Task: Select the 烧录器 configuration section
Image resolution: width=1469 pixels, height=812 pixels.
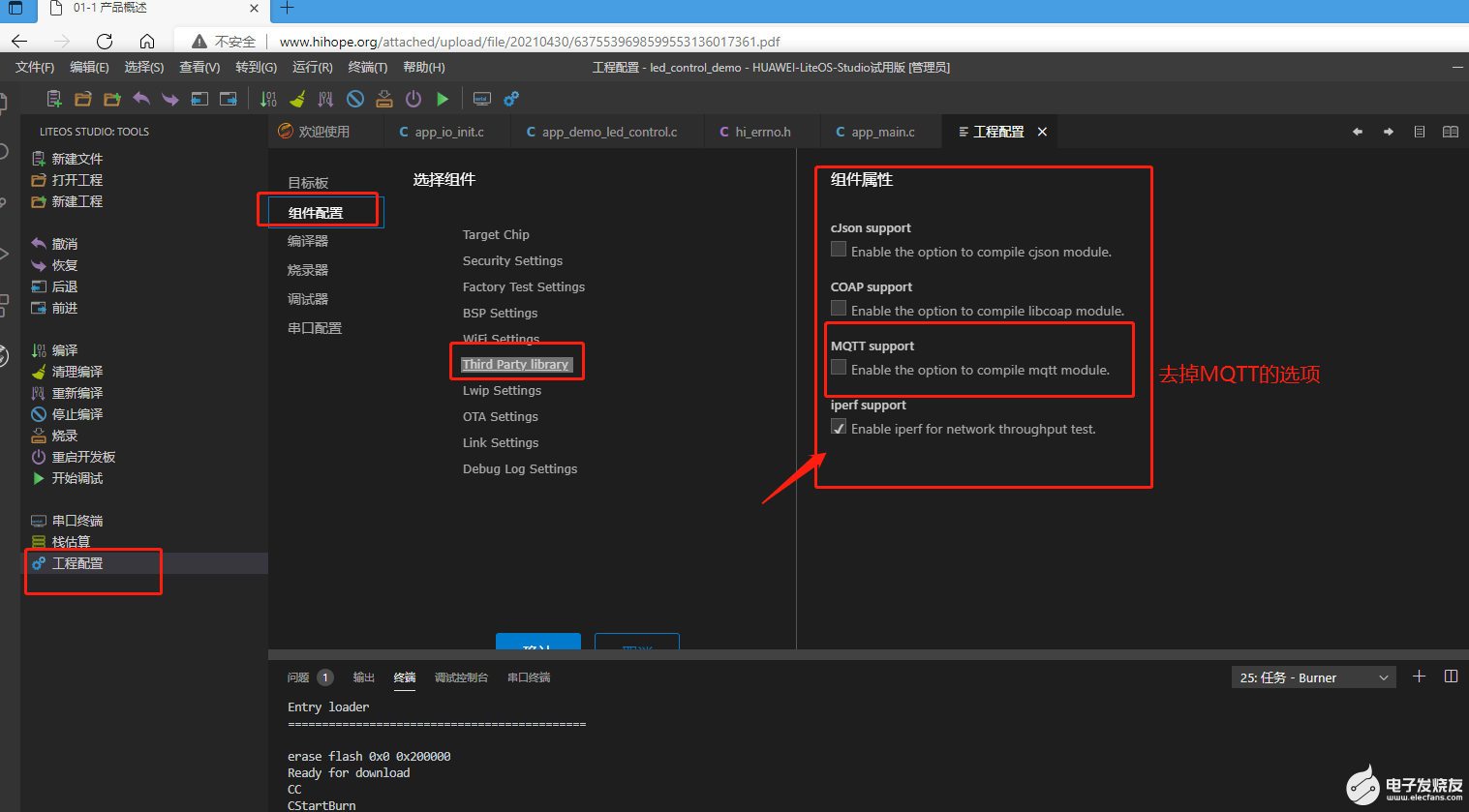Action: (x=308, y=270)
